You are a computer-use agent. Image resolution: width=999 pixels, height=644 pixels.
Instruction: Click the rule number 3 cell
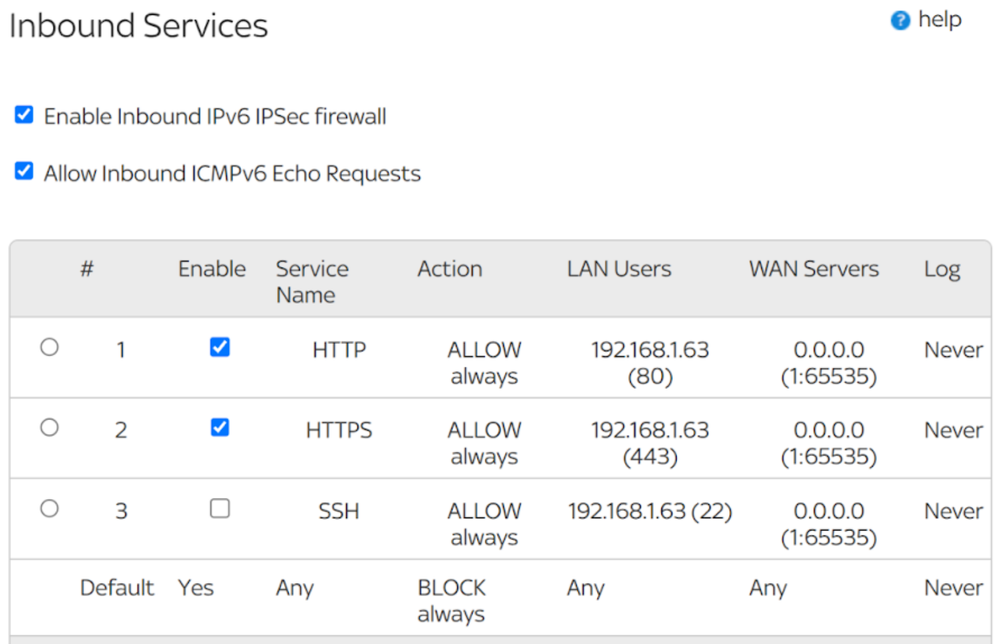pos(121,511)
